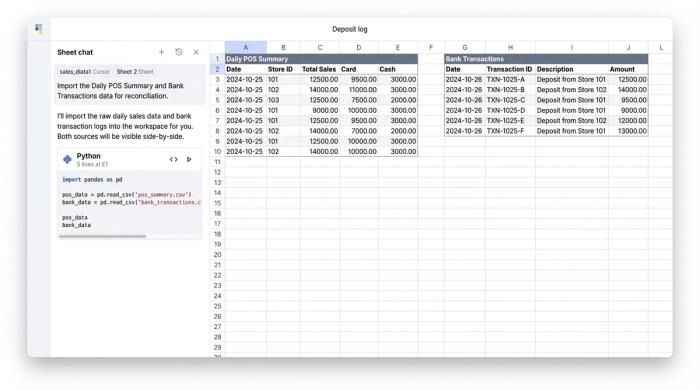This screenshot has width=700, height=391.
Task: Click cell TXN-1025-D
Action: (x=510, y=110)
